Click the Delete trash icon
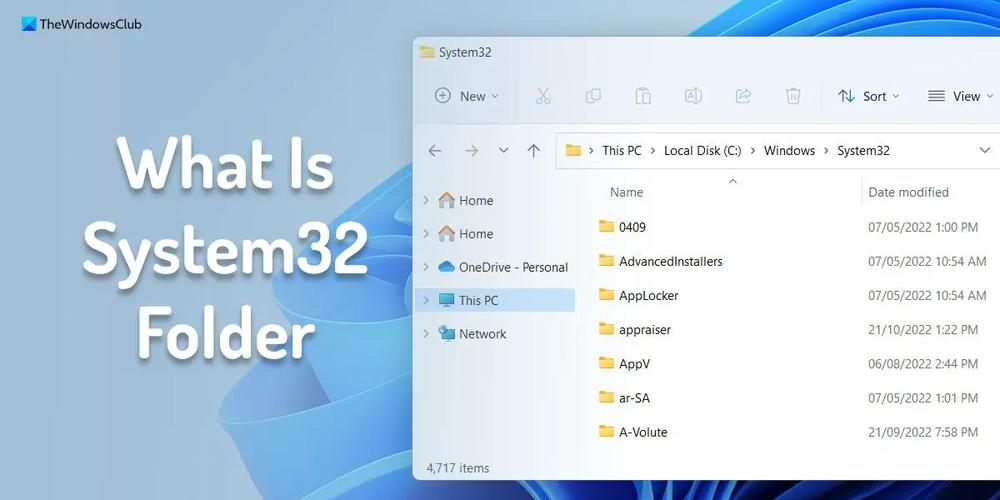 (793, 96)
